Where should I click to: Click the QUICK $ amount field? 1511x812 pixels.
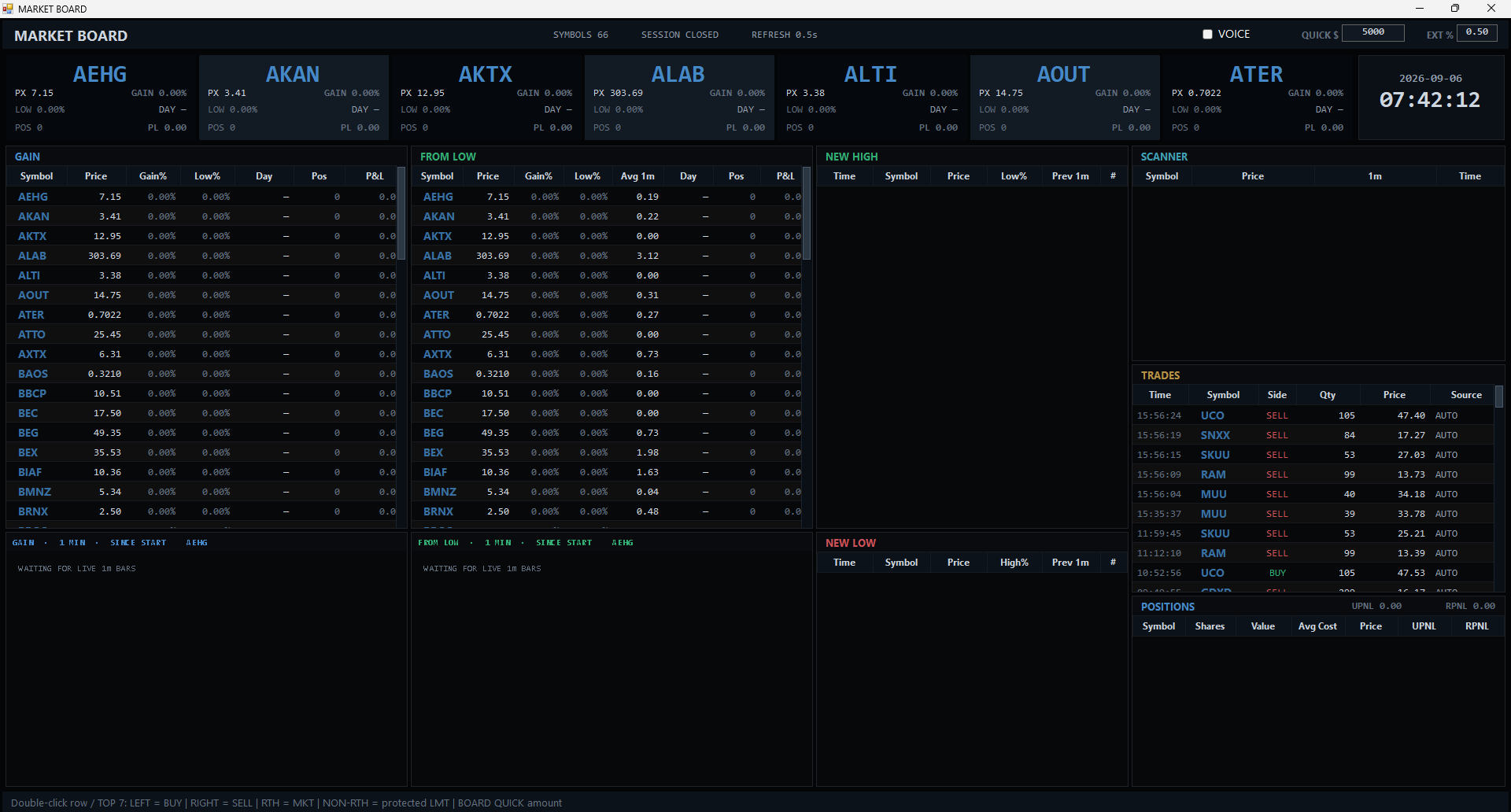coord(1372,33)
